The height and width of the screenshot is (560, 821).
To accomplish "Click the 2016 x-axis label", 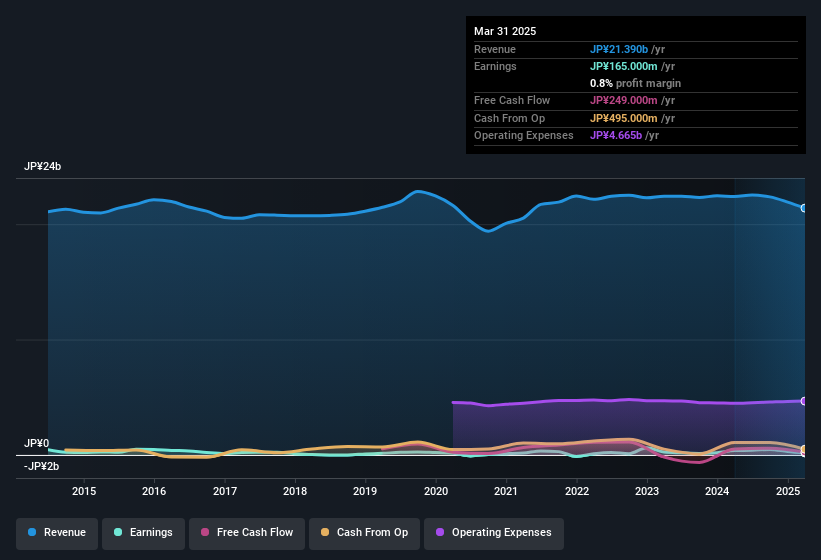I will coord(154,491).
